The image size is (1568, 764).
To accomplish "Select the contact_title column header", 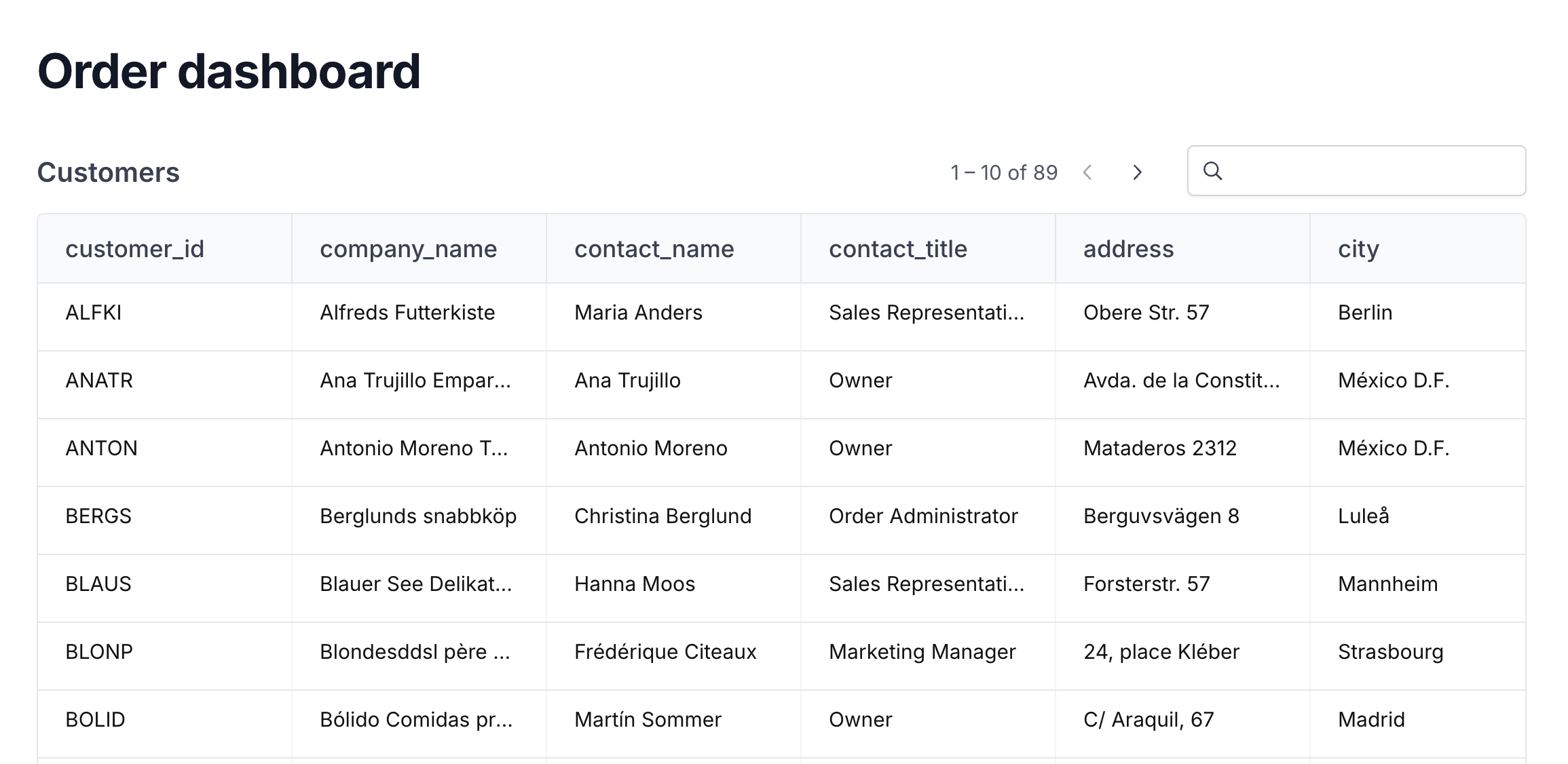I will pyautogui.click(x=897, y=249).
